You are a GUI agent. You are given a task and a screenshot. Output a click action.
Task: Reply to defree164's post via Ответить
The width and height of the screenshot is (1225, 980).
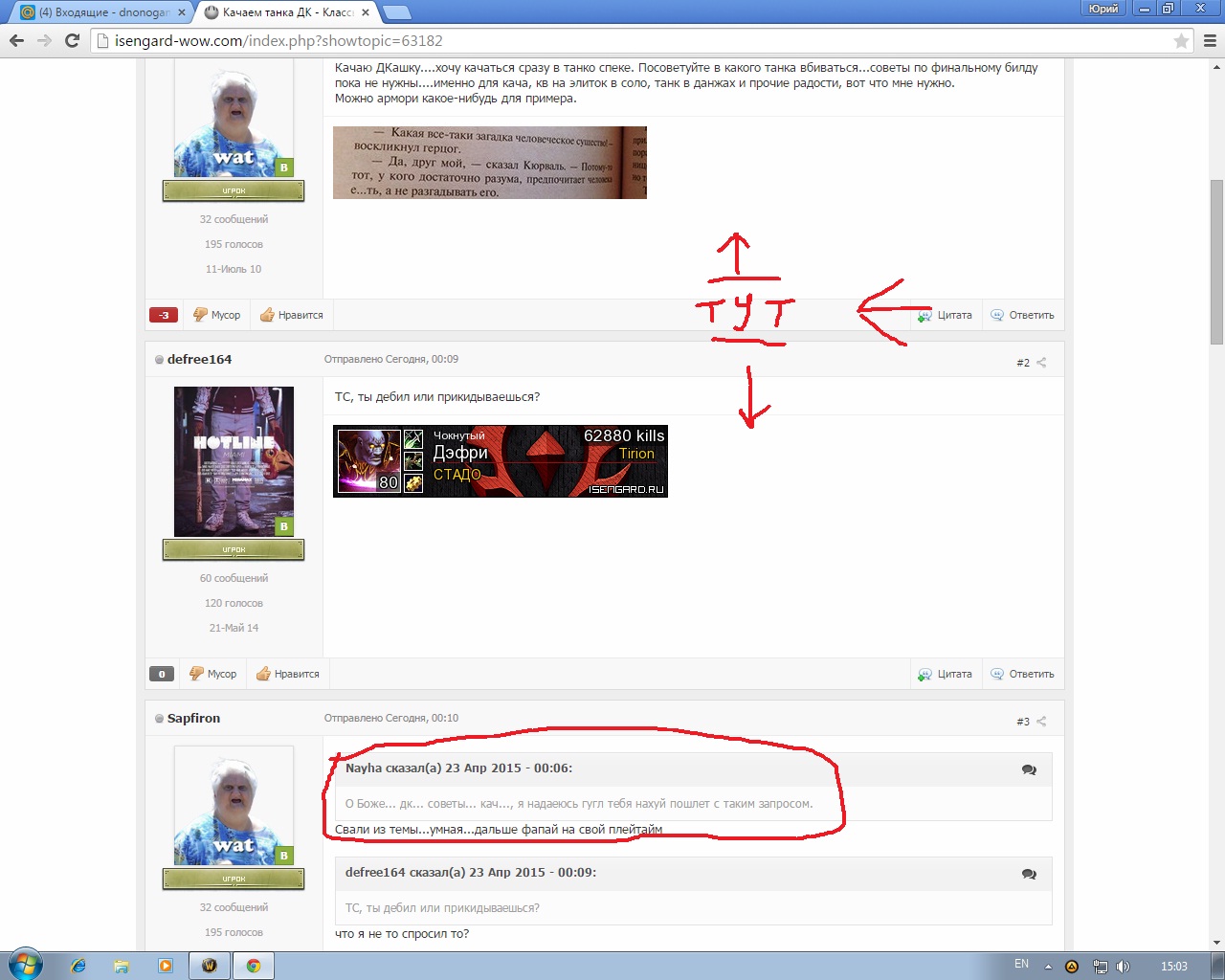click(1022, 674)
